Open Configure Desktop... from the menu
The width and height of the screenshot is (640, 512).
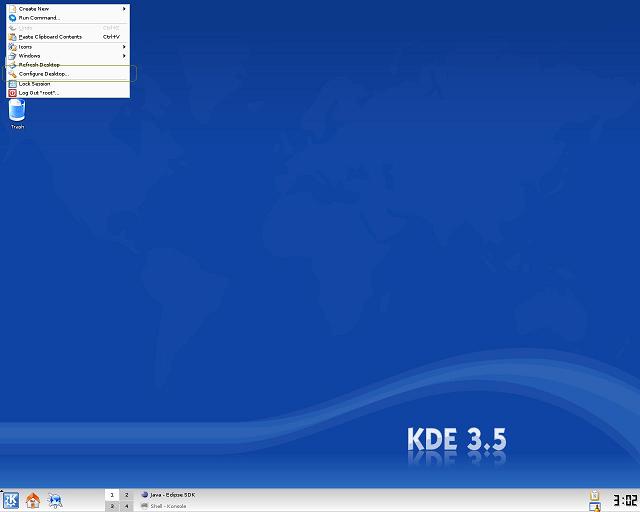(68, 74)
